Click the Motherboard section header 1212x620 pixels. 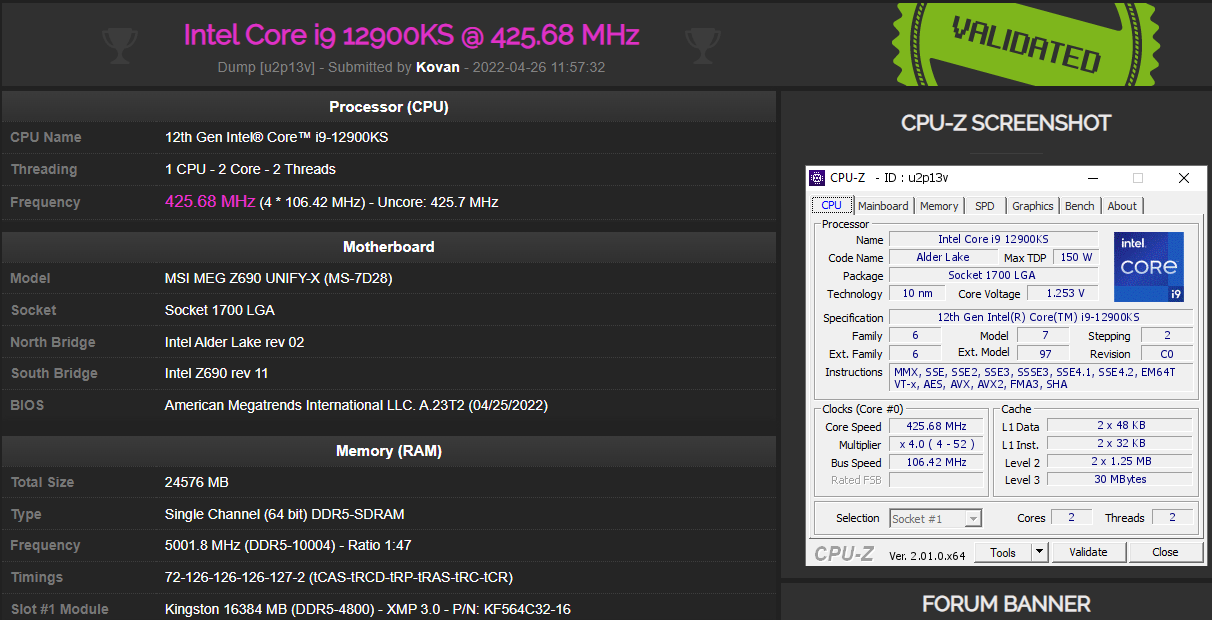(388, 247)
